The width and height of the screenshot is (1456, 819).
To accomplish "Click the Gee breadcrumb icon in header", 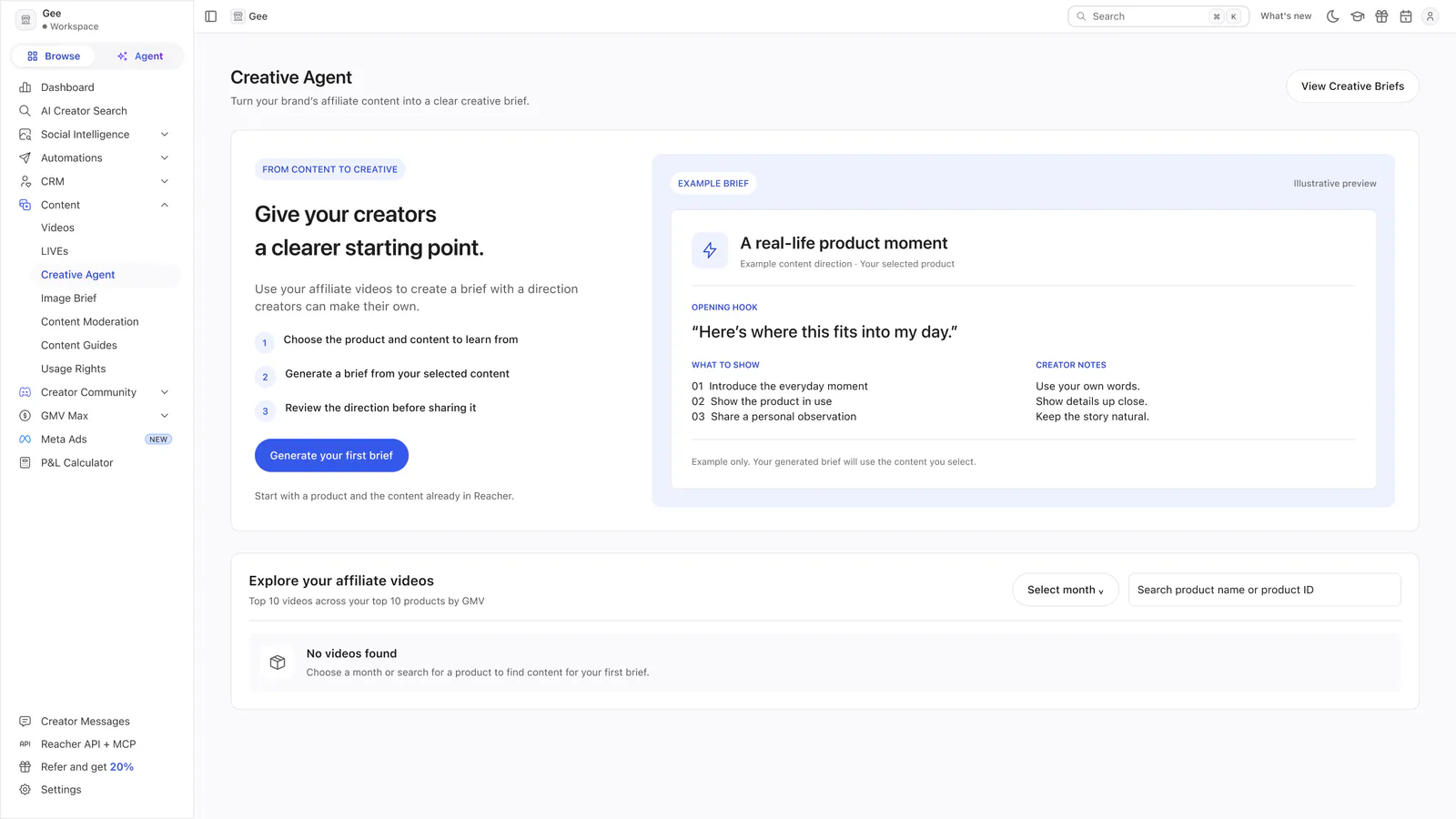I will [238, 16].
